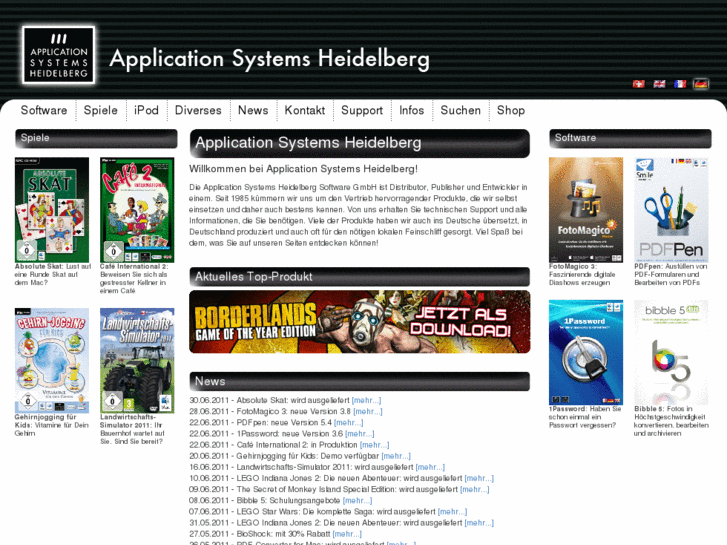Open the Absolute Skat box cover

(x=52, y=210)
